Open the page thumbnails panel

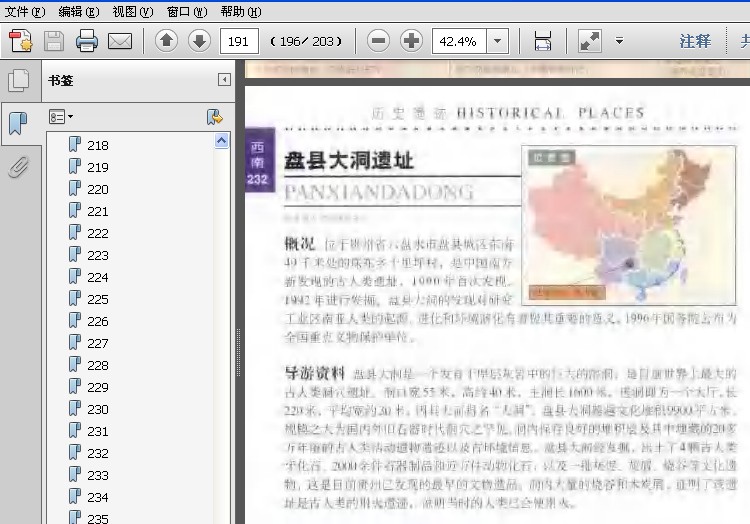tap(18, 80)
